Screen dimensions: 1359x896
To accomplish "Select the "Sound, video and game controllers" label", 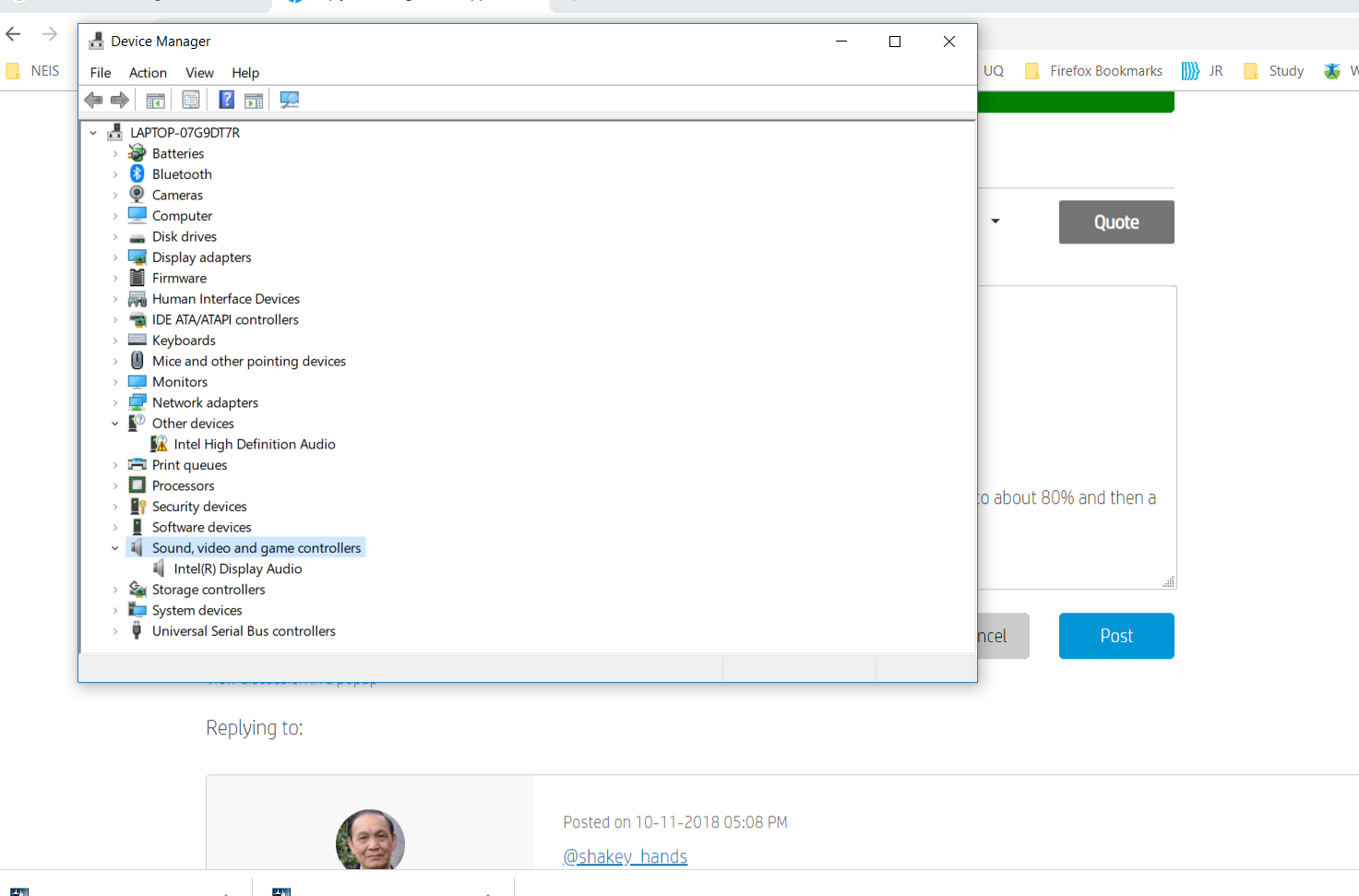I will [x=256, y=548].
